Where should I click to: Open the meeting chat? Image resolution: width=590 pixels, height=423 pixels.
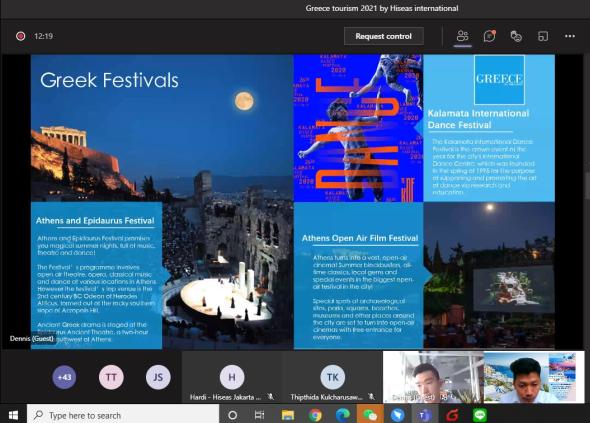pos(489,36)
